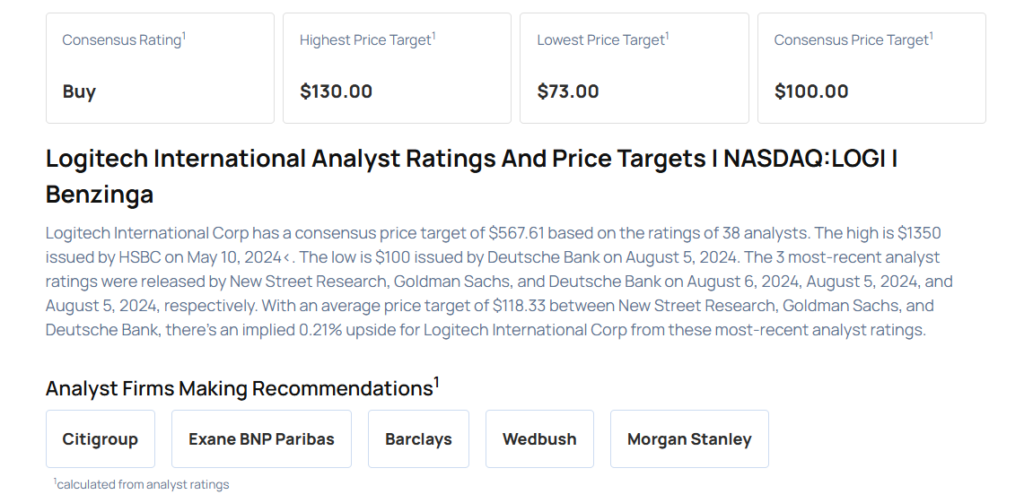Click the superscript footnote marker beside Recommendations
Image resolution: width=1024 pixels, height=503 pixels.
coord(437,381)
